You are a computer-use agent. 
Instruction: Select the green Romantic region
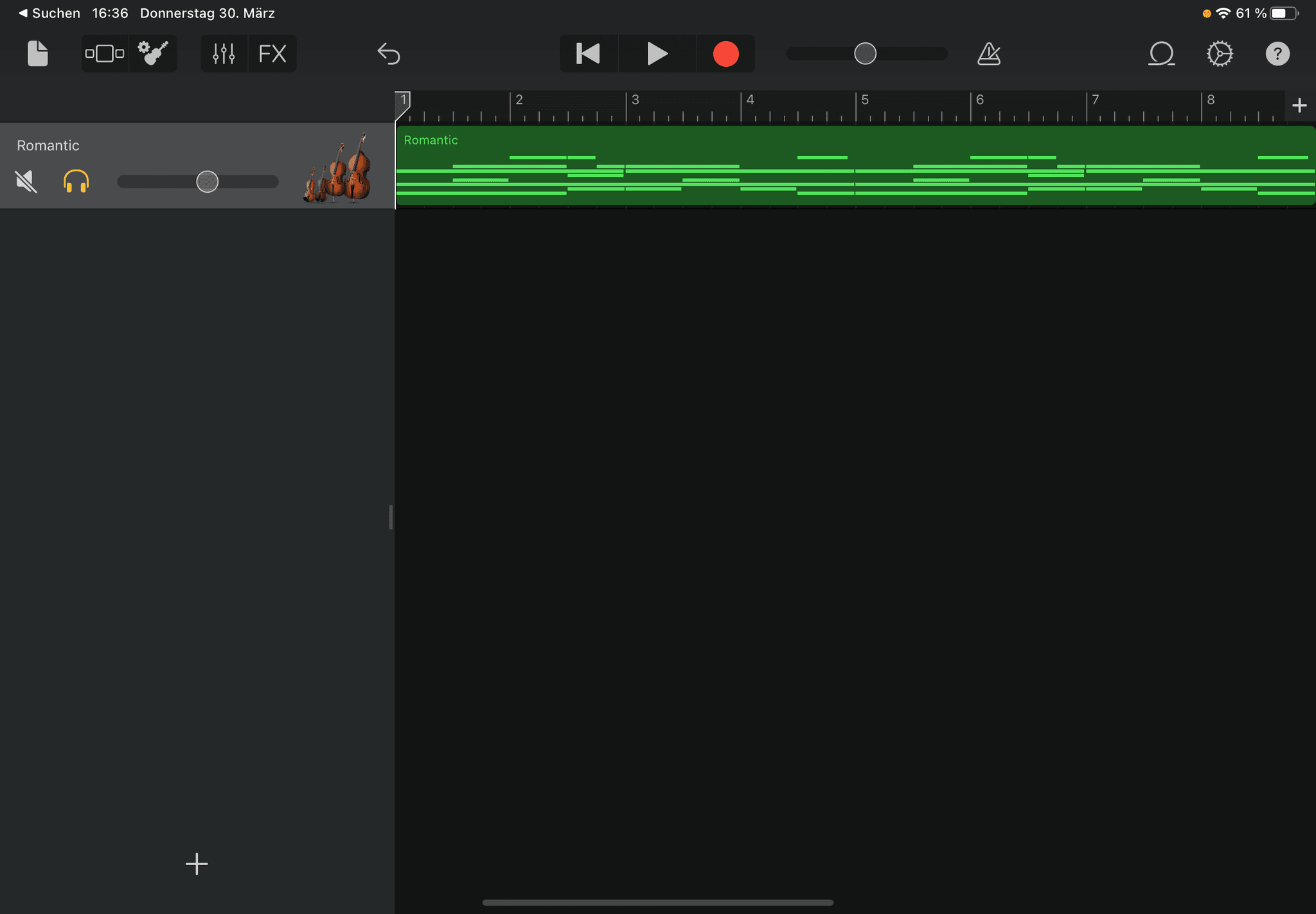855,166
